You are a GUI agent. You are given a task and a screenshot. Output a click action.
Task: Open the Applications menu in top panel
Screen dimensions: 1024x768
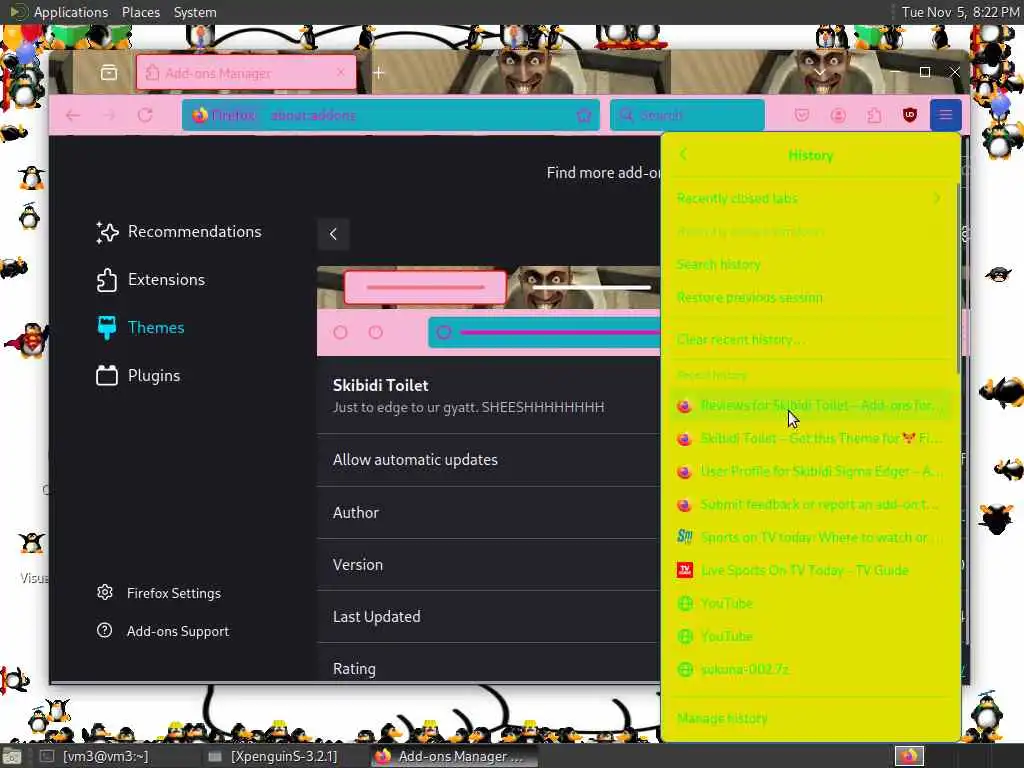click(x=71, y=12)
